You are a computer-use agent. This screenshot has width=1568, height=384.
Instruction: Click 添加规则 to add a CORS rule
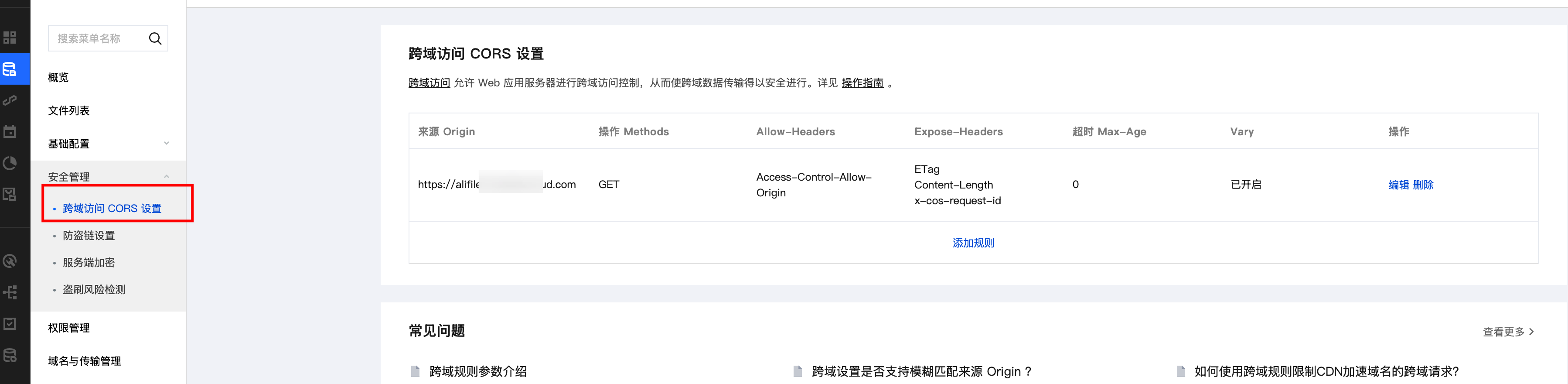tap(973, 243)
